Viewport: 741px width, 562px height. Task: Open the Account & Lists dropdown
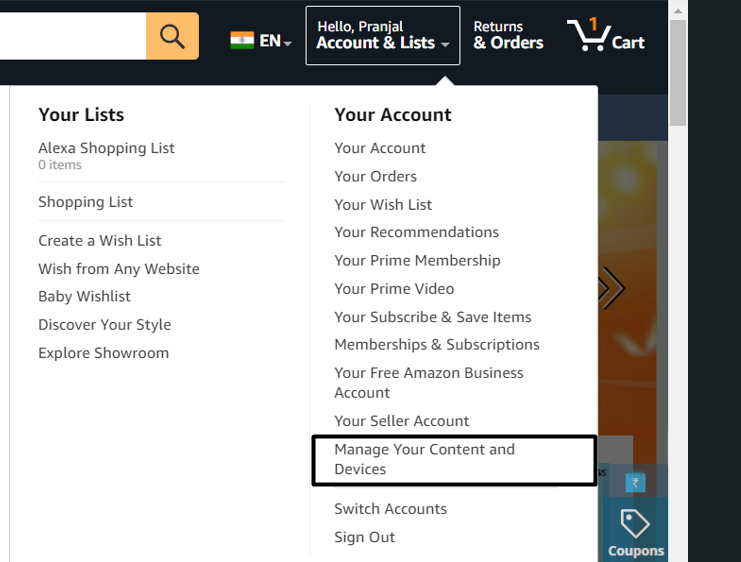pos(382,36)
